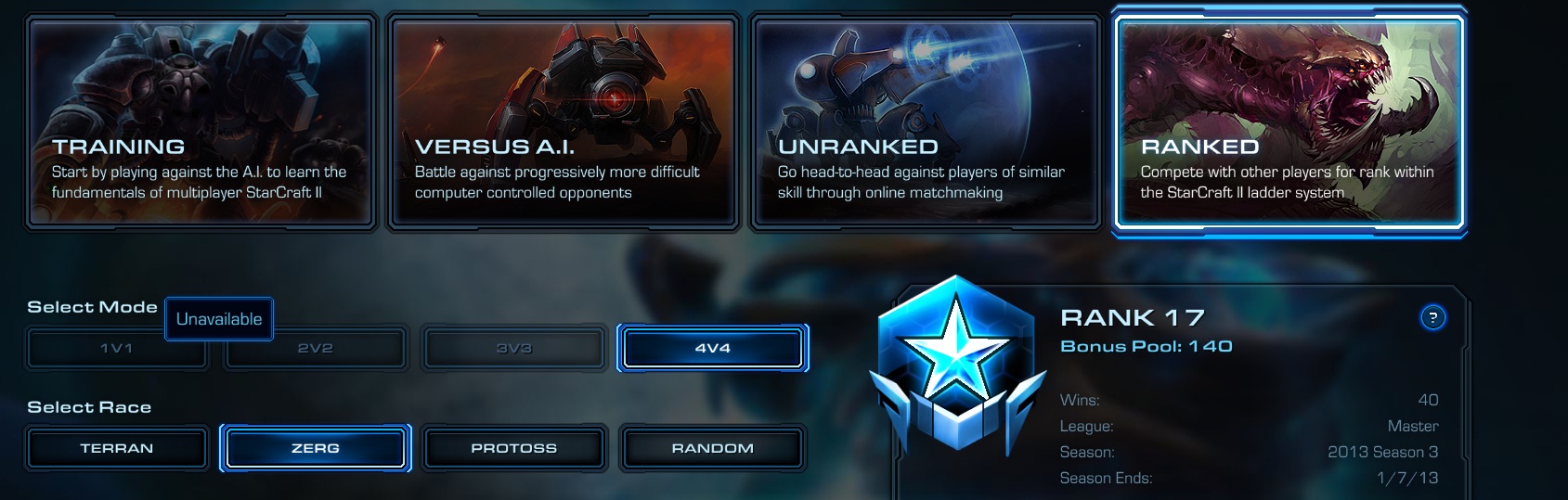Pick the 2v2 mode option

[316, 348]
